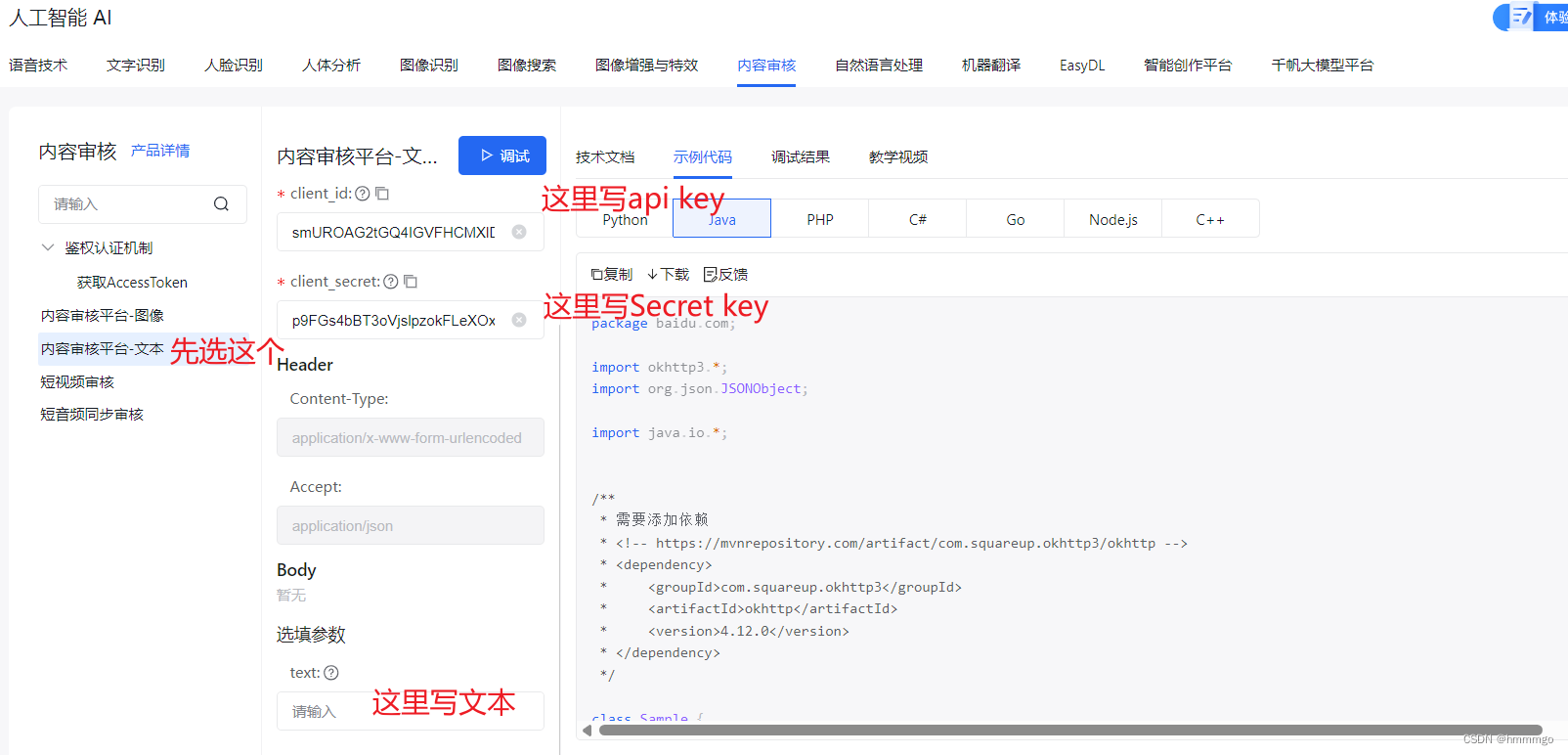
Task: Select 获取AccessToken in the sidebar
Action: (132, 283)
